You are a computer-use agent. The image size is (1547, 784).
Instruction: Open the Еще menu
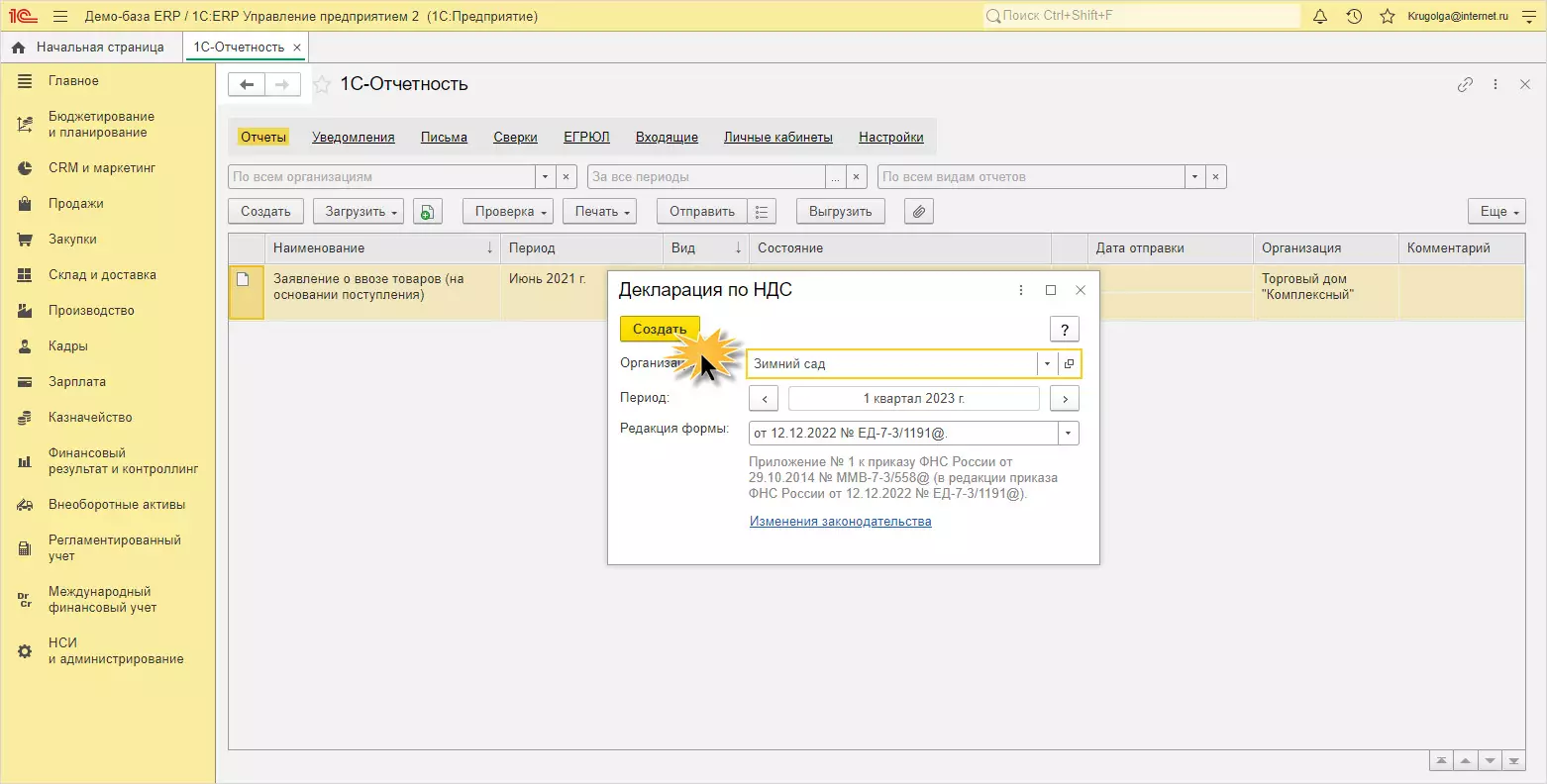coord(1497,212)
